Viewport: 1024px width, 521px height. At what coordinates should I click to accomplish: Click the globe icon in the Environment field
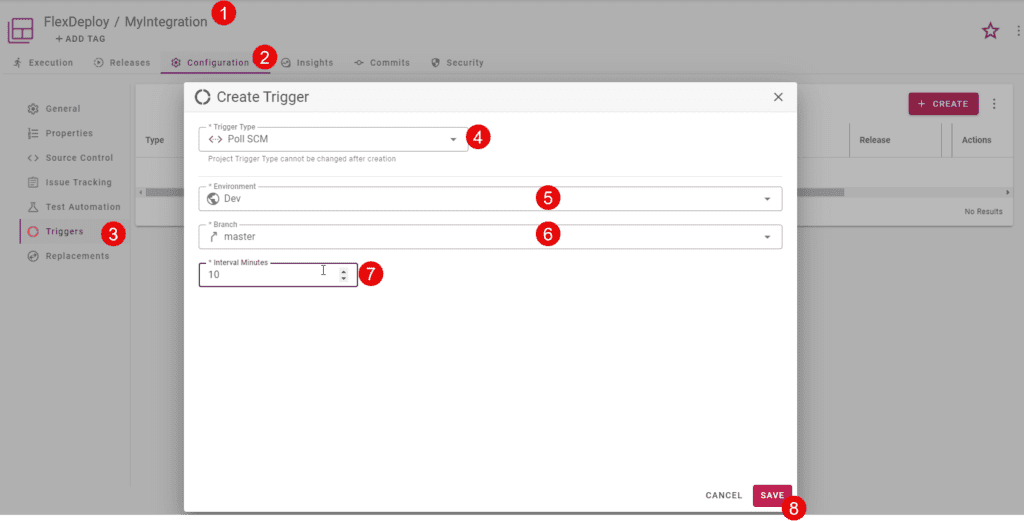coord(213,198)
